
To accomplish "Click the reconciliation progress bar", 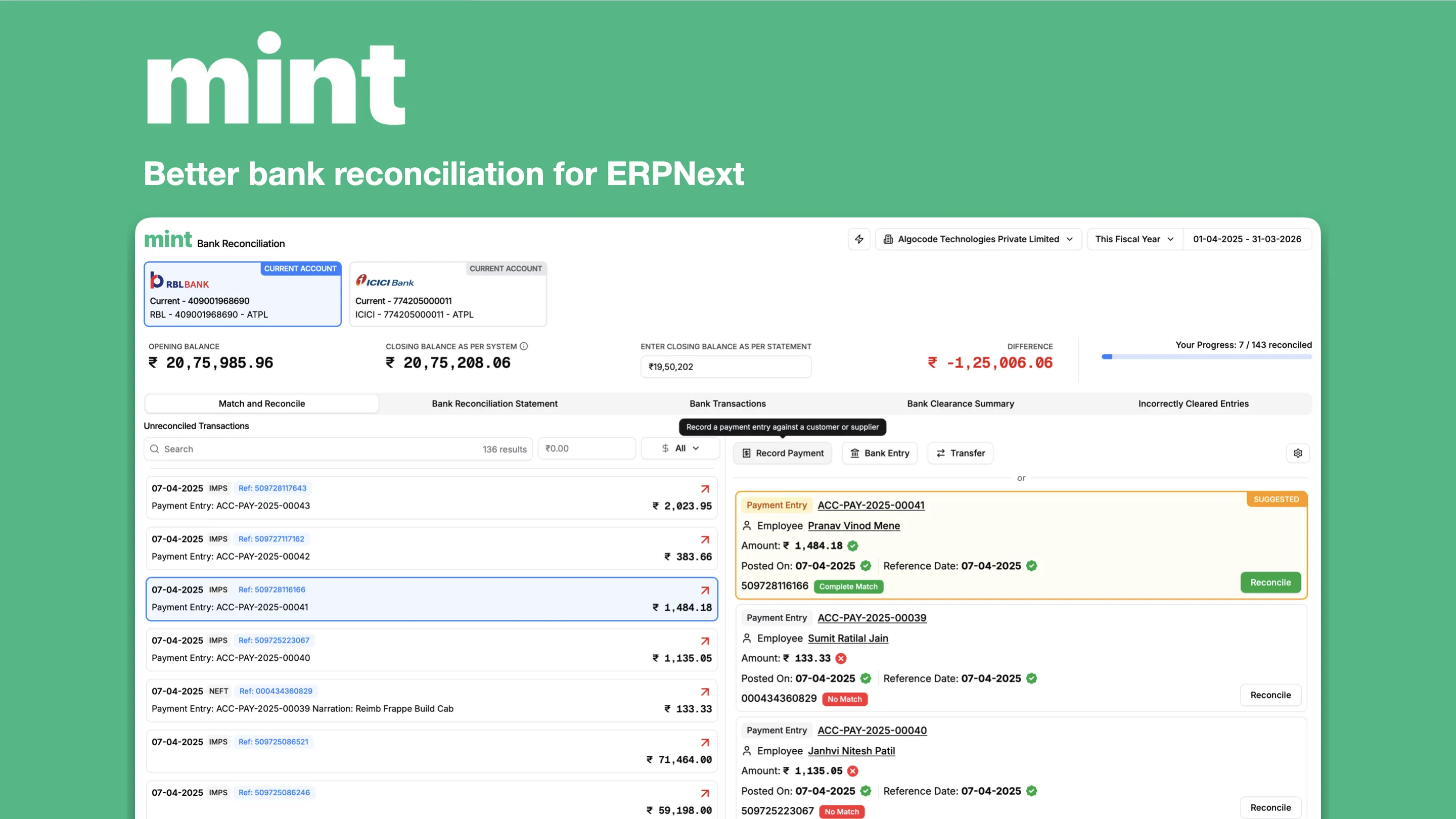I will [1206, 356].
